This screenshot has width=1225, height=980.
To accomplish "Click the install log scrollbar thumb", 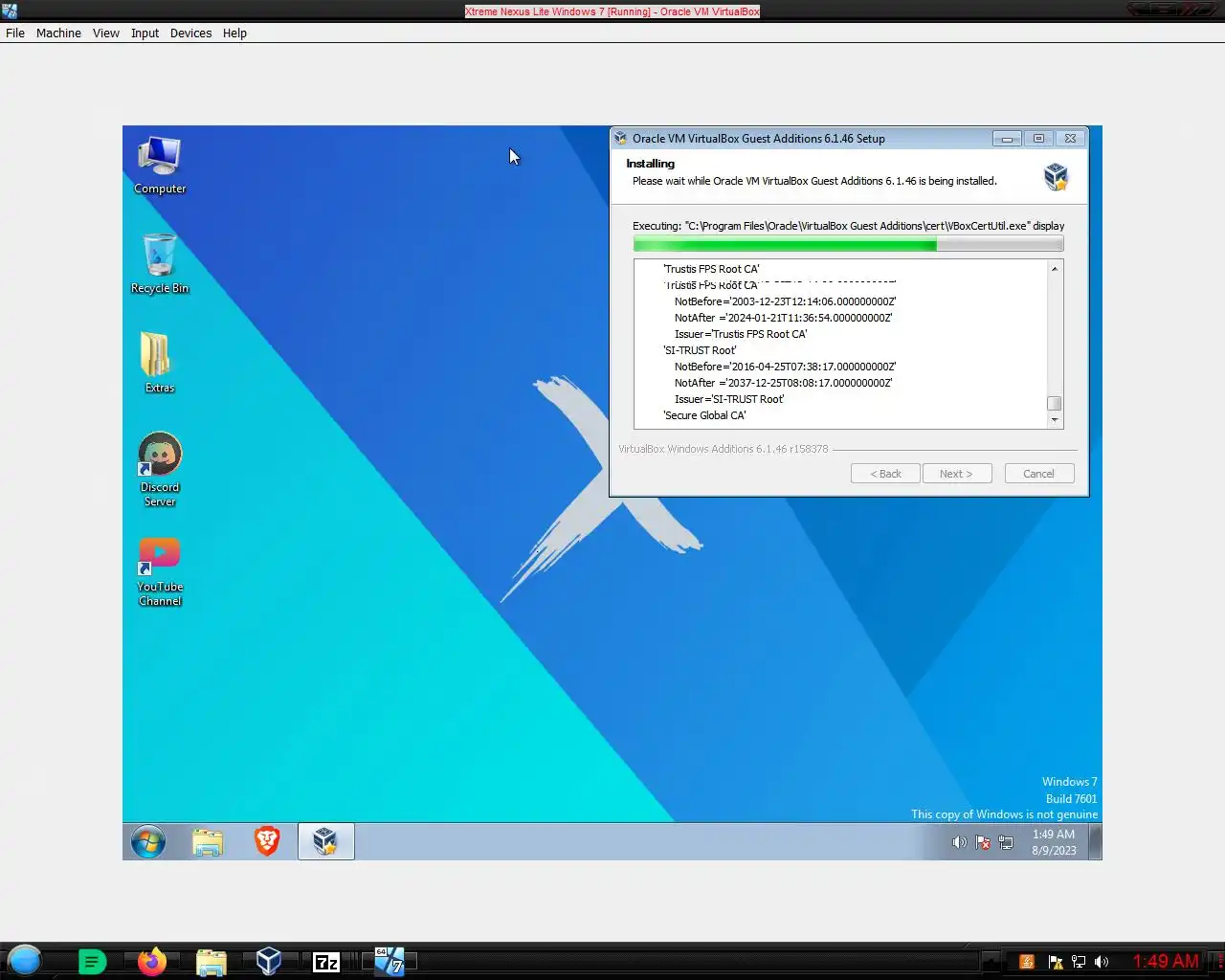I will point(1055,404).
